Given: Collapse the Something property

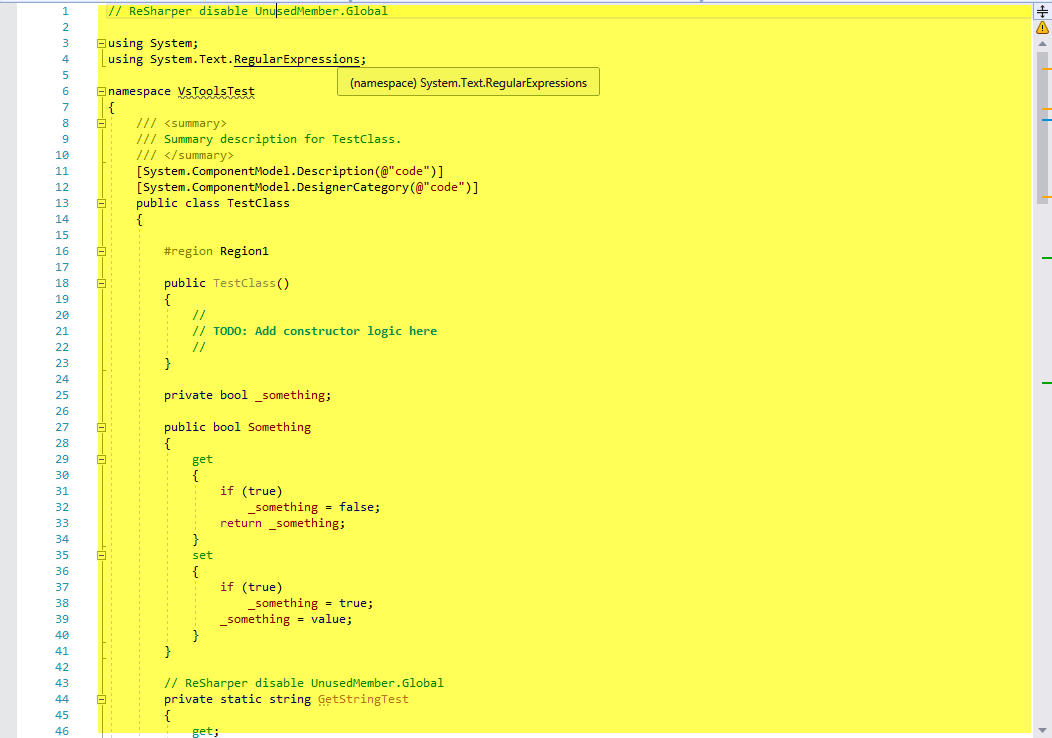Looking at the screenshot, I should [101, 427].
